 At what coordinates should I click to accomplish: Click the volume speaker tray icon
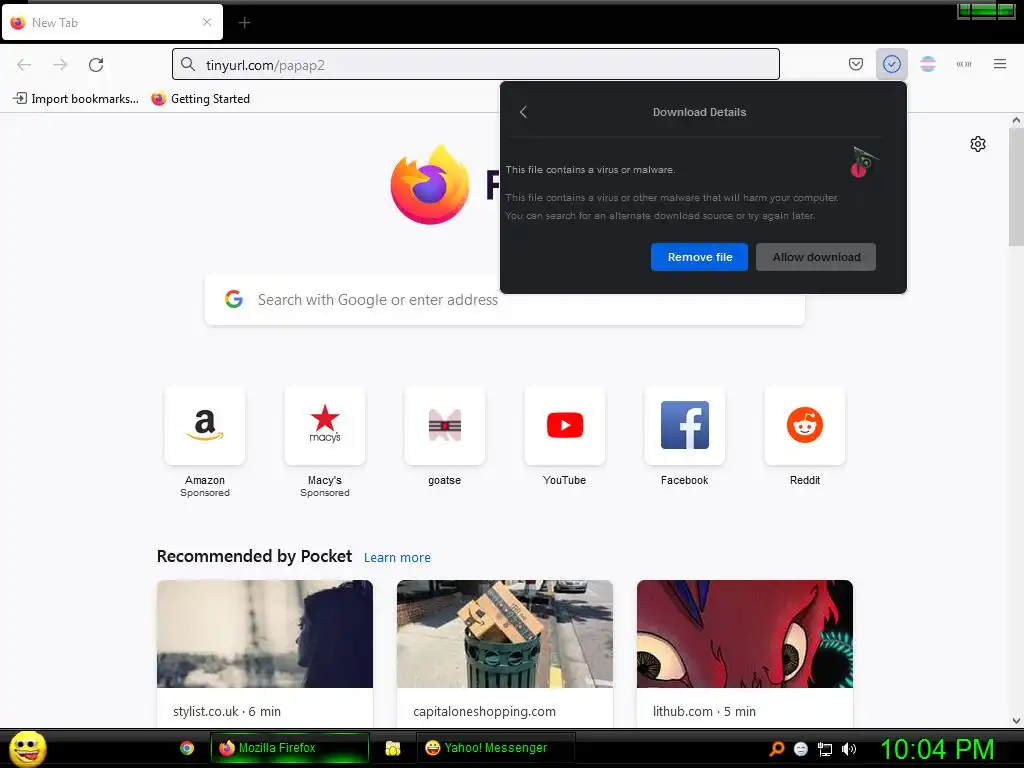[x=849, y=749]
